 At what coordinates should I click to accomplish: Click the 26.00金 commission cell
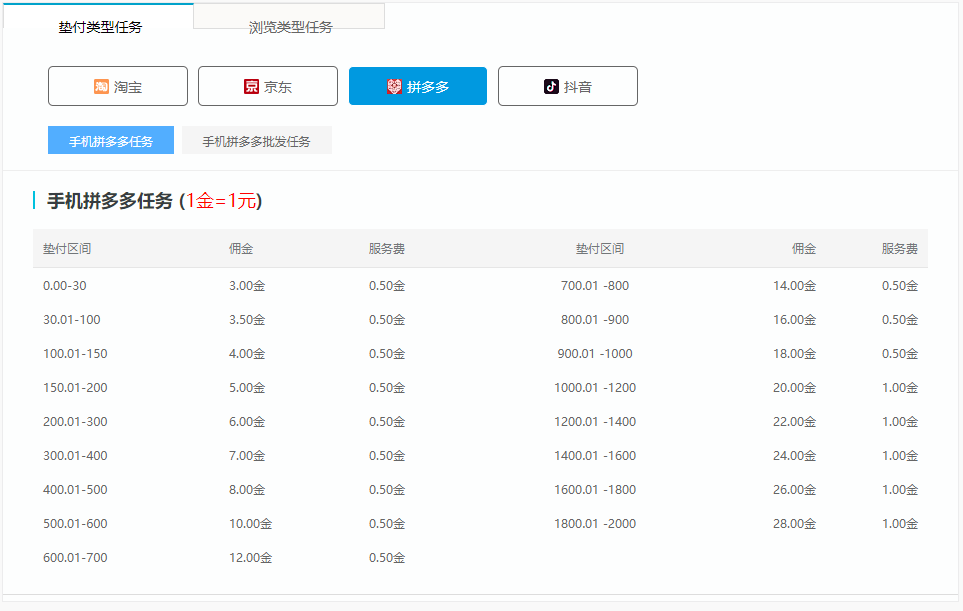[x=794, y=489]
